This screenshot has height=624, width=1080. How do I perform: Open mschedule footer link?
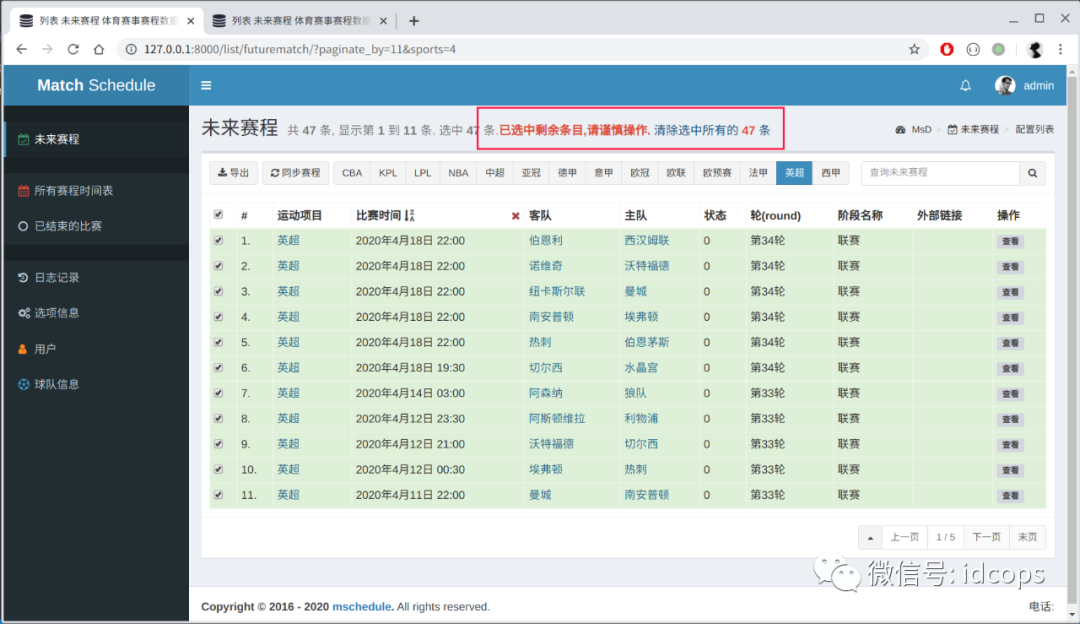point(362,607)
